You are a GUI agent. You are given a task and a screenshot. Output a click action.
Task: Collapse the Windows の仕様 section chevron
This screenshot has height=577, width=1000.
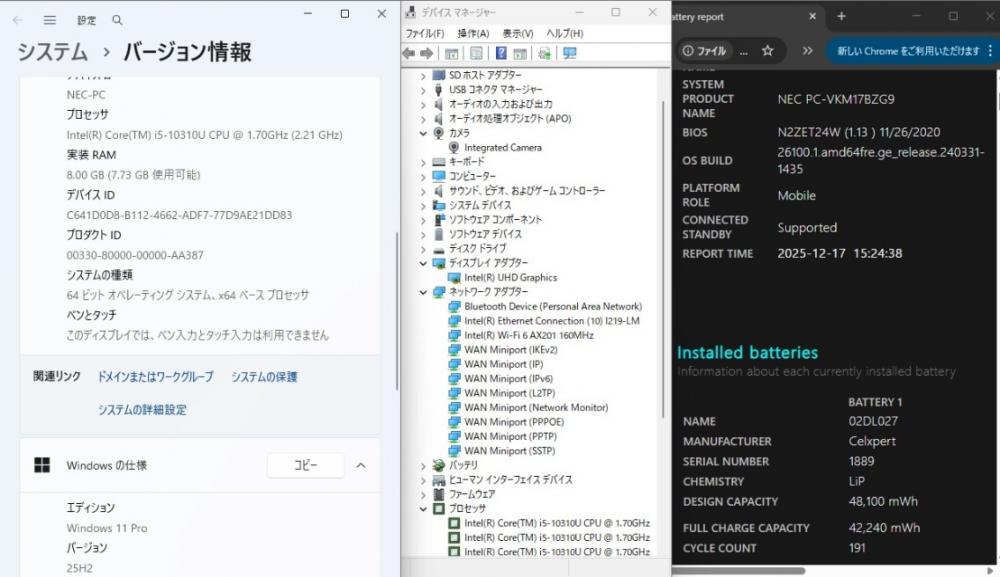coord(361,465)
